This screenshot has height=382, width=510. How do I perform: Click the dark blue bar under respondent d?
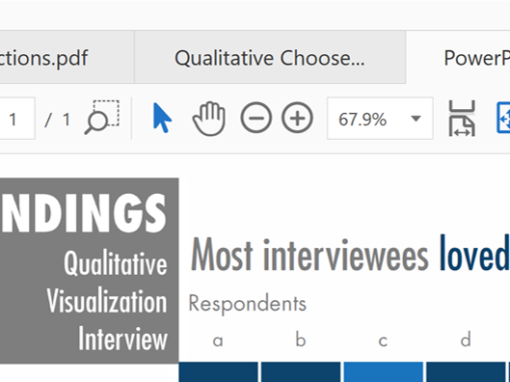(466, 372)
